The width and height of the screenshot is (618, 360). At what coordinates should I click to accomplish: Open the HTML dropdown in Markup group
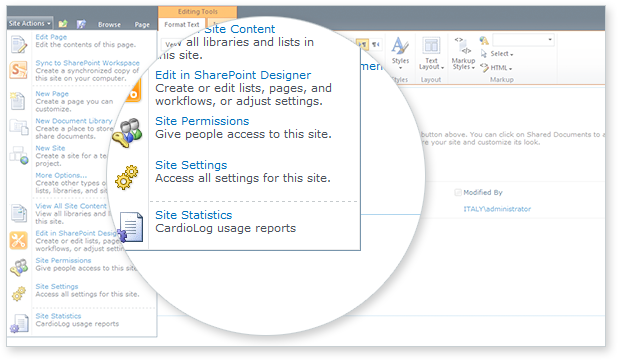[496, 68]
